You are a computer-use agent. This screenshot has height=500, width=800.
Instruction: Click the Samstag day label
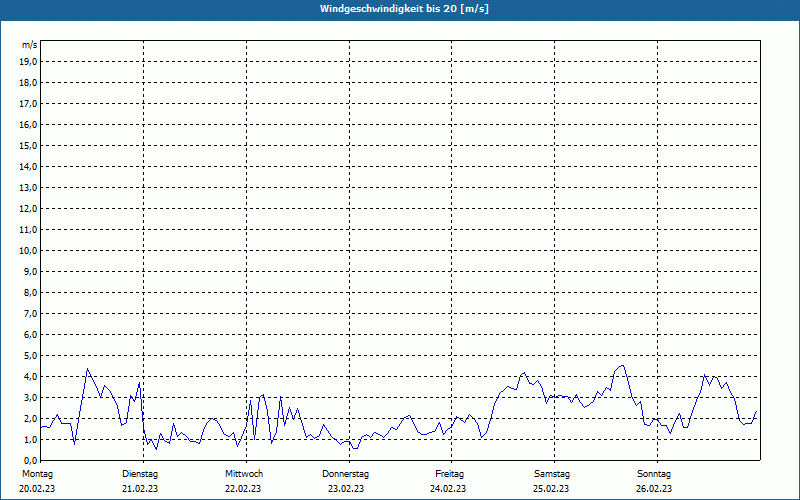[x=552, y=474]
